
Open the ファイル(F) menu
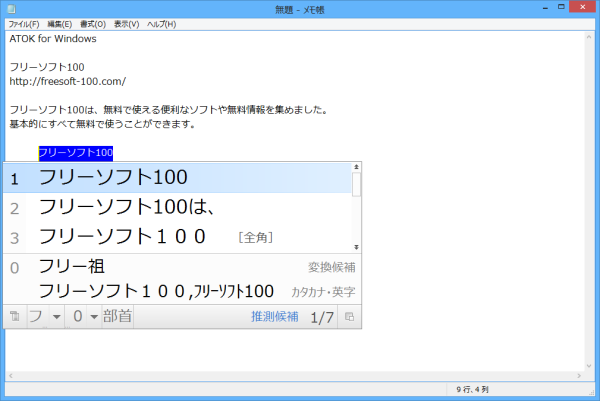tap(24, 24)
